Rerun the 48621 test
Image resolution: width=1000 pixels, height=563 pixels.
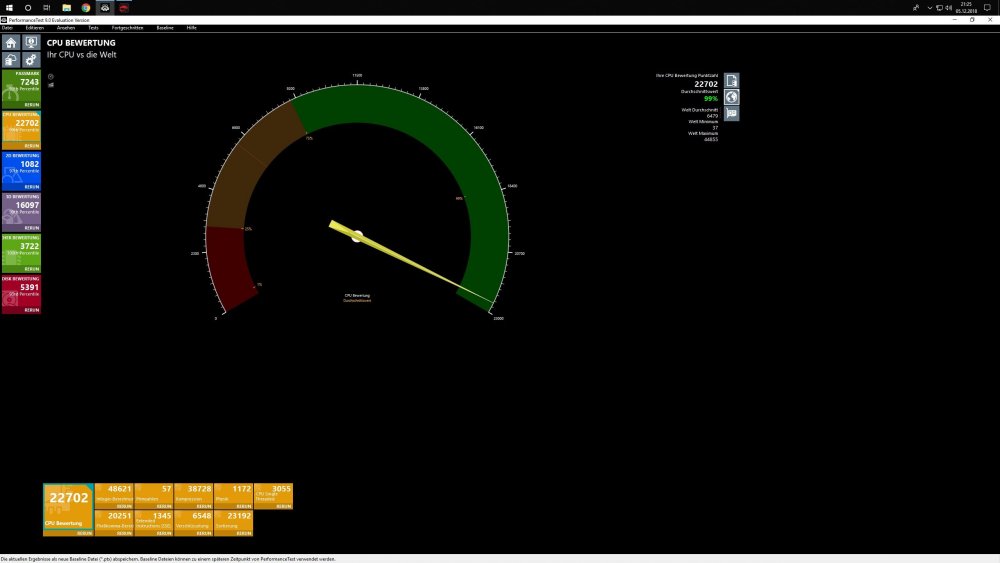point(124,506)
